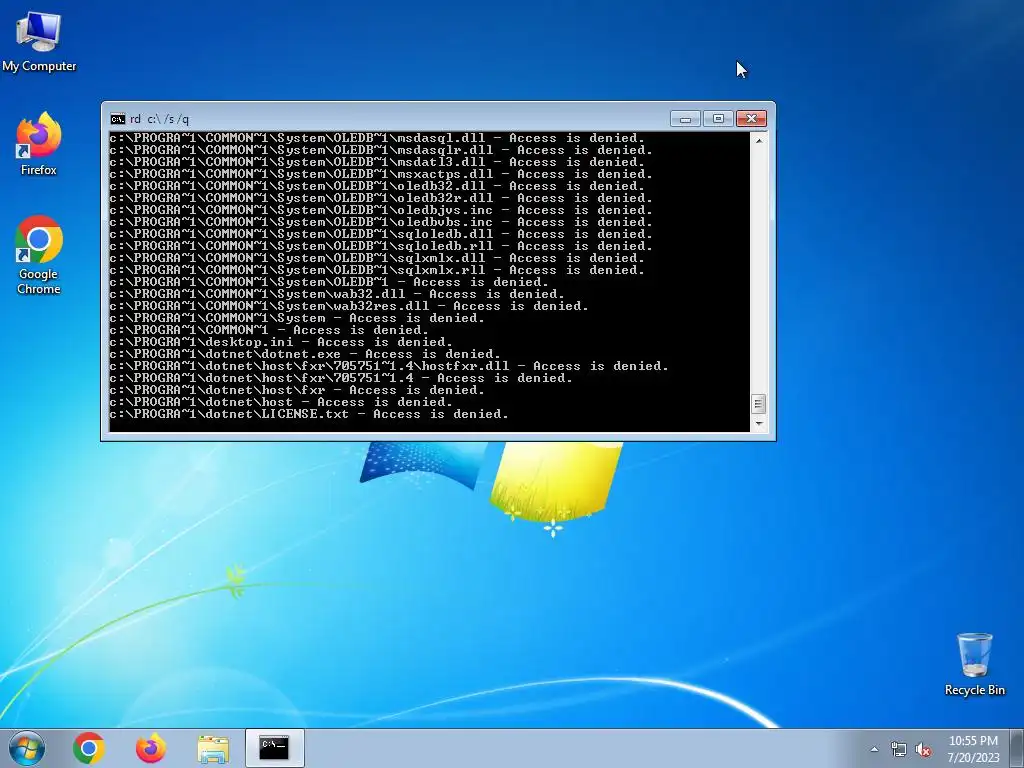This screenshot has width=1024, height=768.
Task: Maximize the rd c:\ /s /q window
Action: tap(718, 119)
